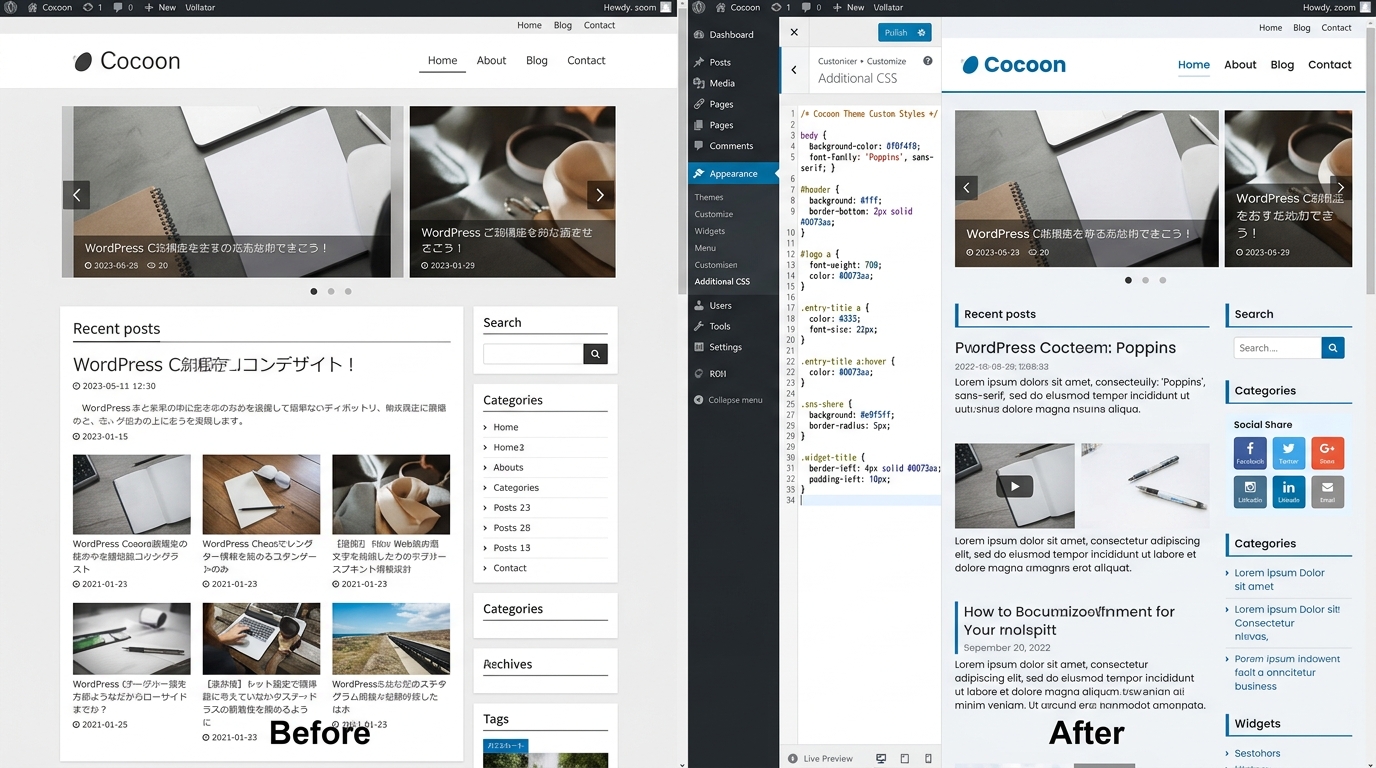
Task: Open Blog in the Before window main menu
Action: [x=537, y=60]
